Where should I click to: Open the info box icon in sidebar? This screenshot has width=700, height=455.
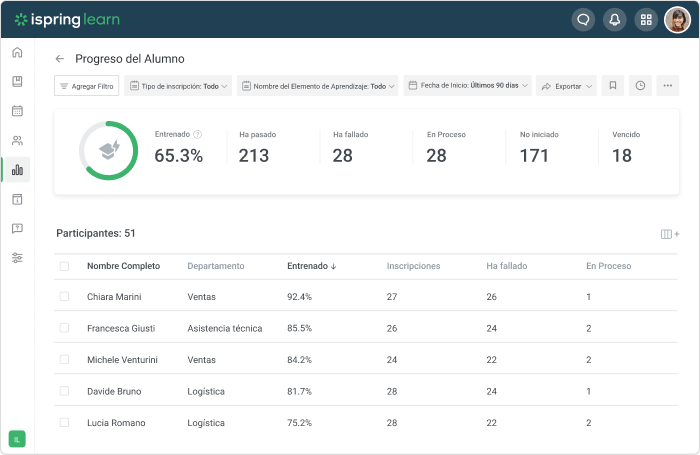(x=17, y=199)
